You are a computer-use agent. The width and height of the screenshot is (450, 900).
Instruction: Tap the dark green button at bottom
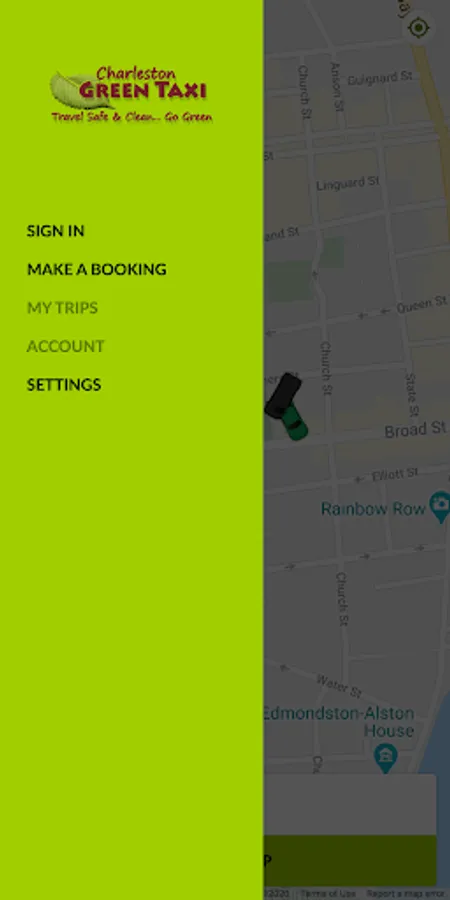point(350,860)
